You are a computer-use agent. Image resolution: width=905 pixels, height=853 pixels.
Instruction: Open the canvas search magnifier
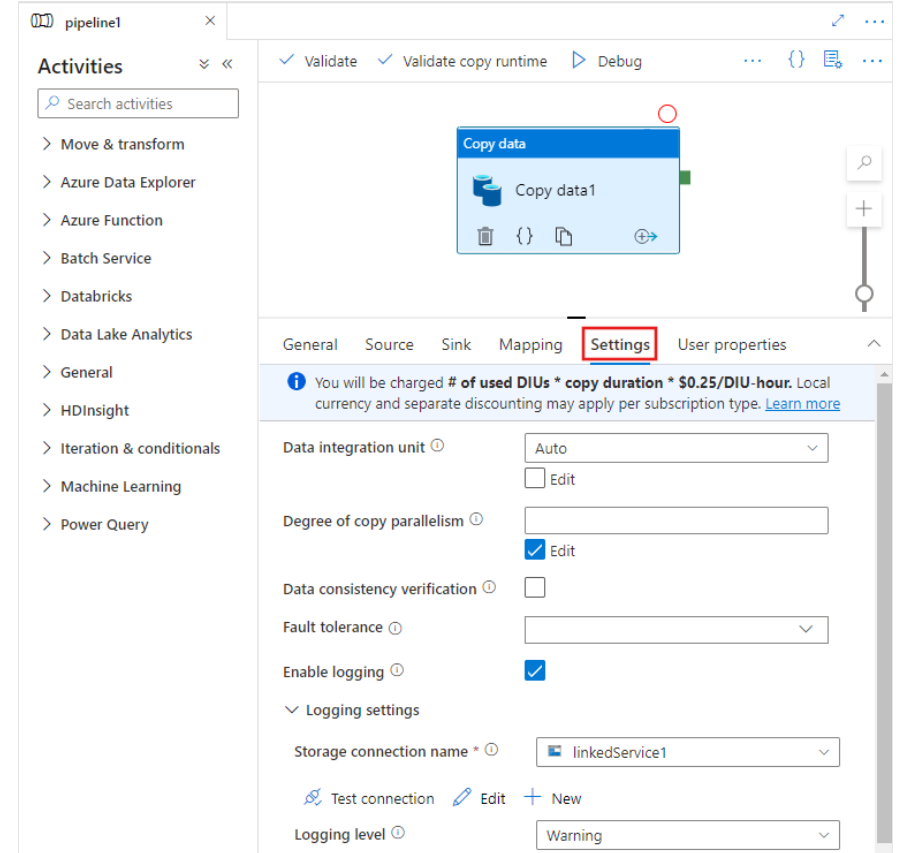click(x=863, y=163)
